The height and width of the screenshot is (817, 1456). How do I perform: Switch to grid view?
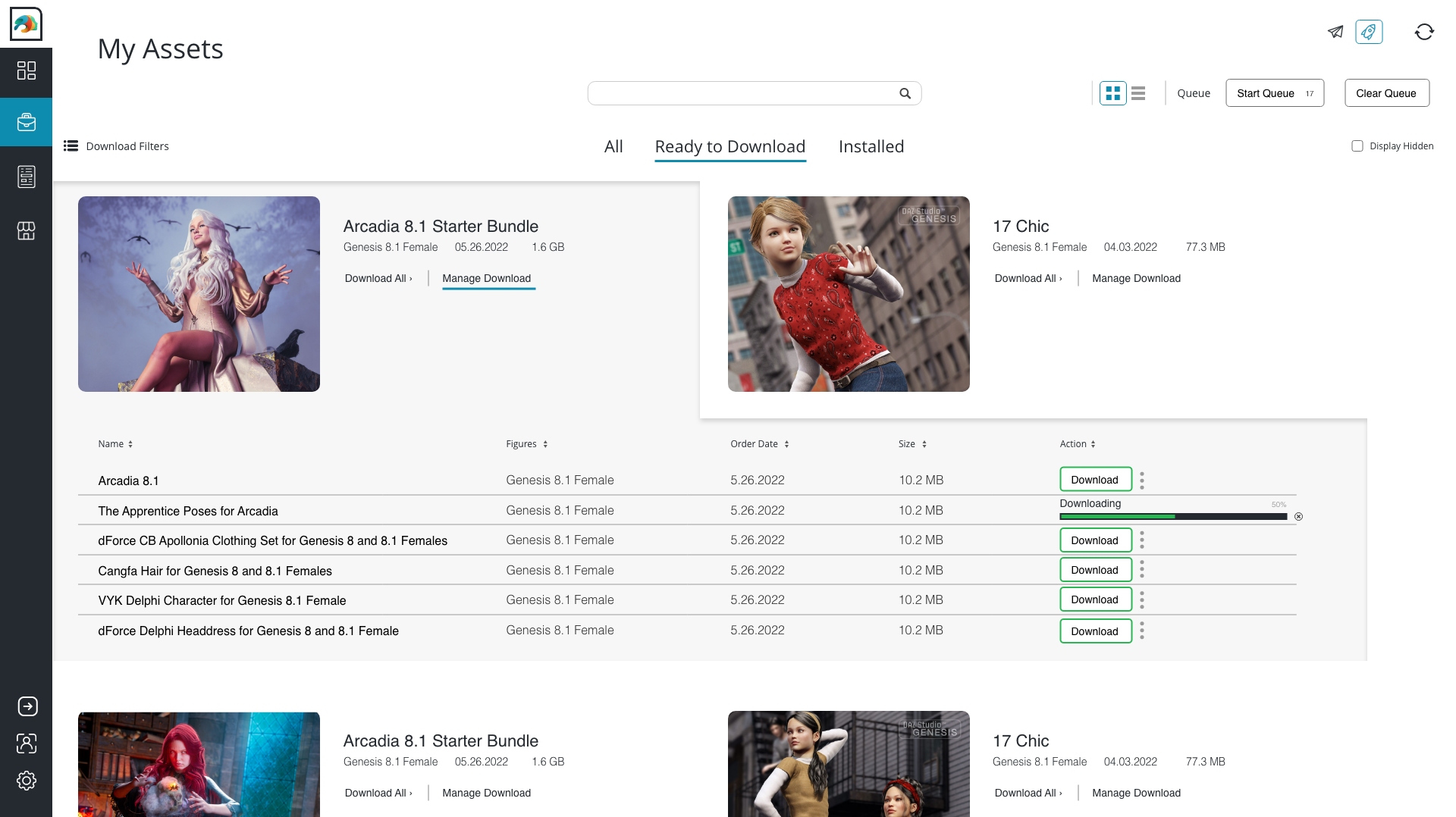(x=1112, y=93)
